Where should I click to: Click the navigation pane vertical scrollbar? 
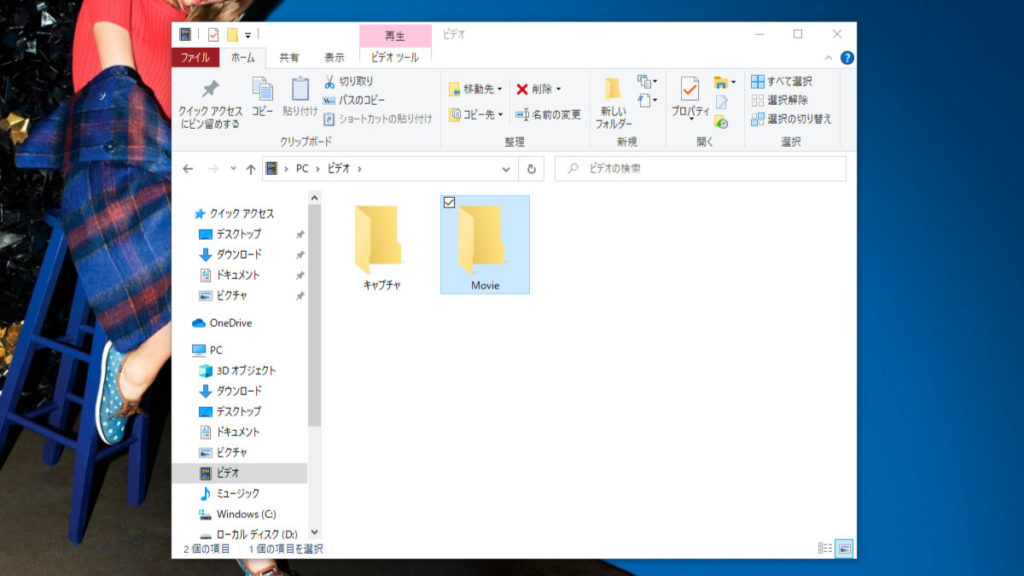pos(314,320)
